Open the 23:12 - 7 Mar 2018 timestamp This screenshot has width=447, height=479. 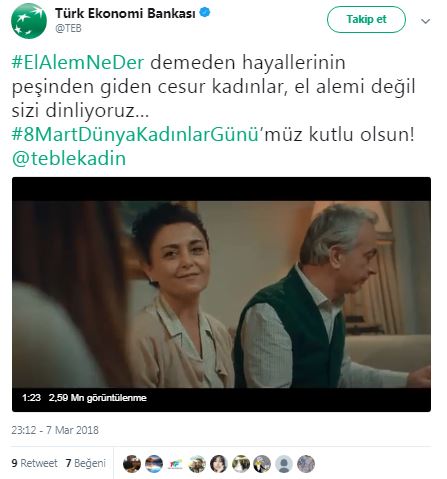click(55, 430)
